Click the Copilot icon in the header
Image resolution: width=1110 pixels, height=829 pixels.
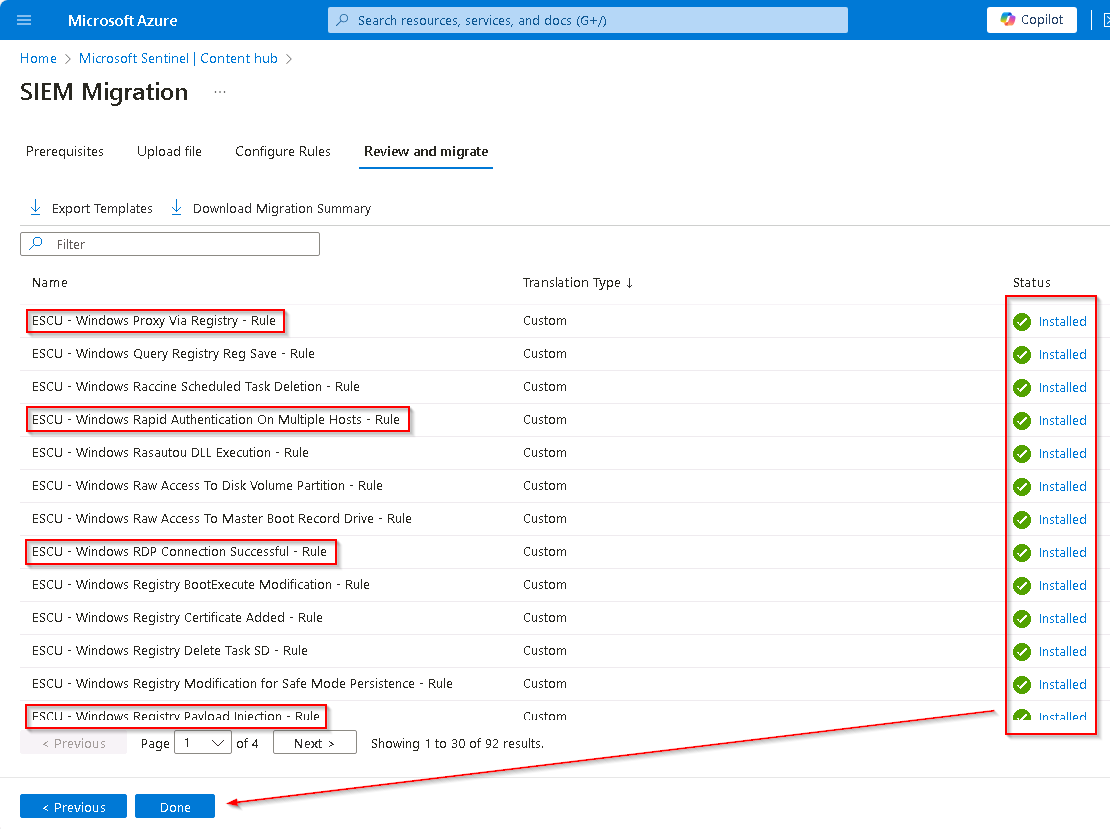click(1007, 20)
